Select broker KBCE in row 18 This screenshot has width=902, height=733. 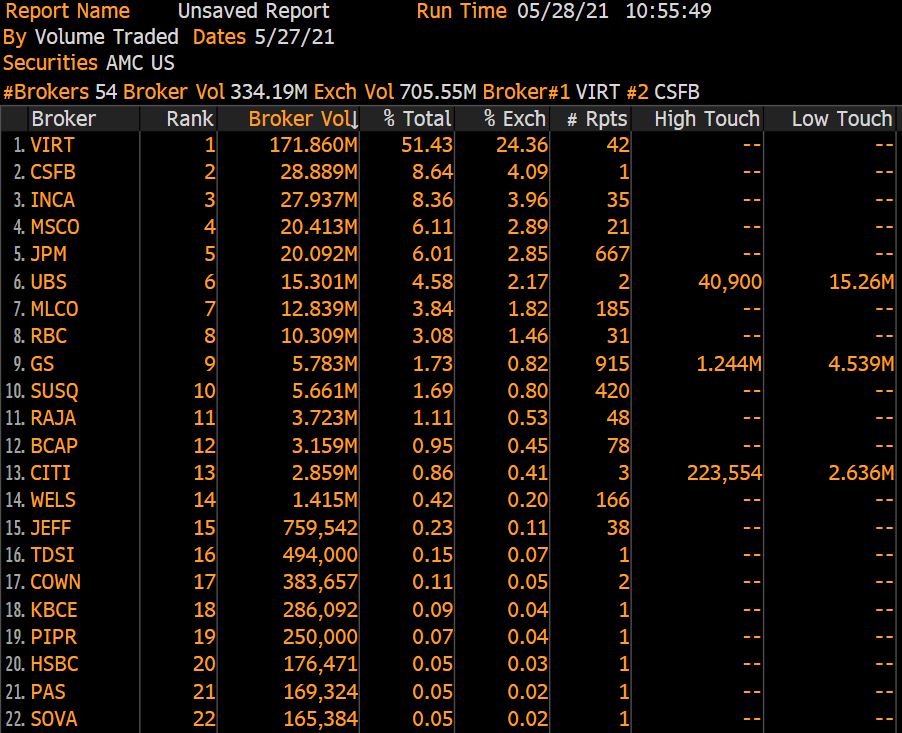pos(54,609)
